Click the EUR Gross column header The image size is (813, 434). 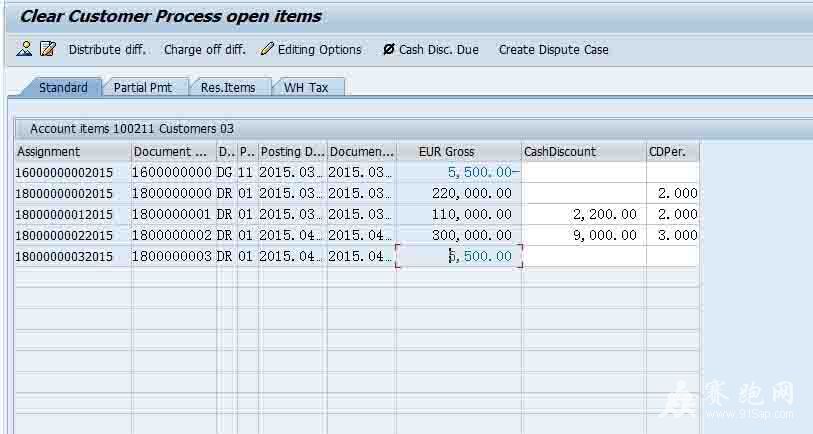click(x=459, y=152)
